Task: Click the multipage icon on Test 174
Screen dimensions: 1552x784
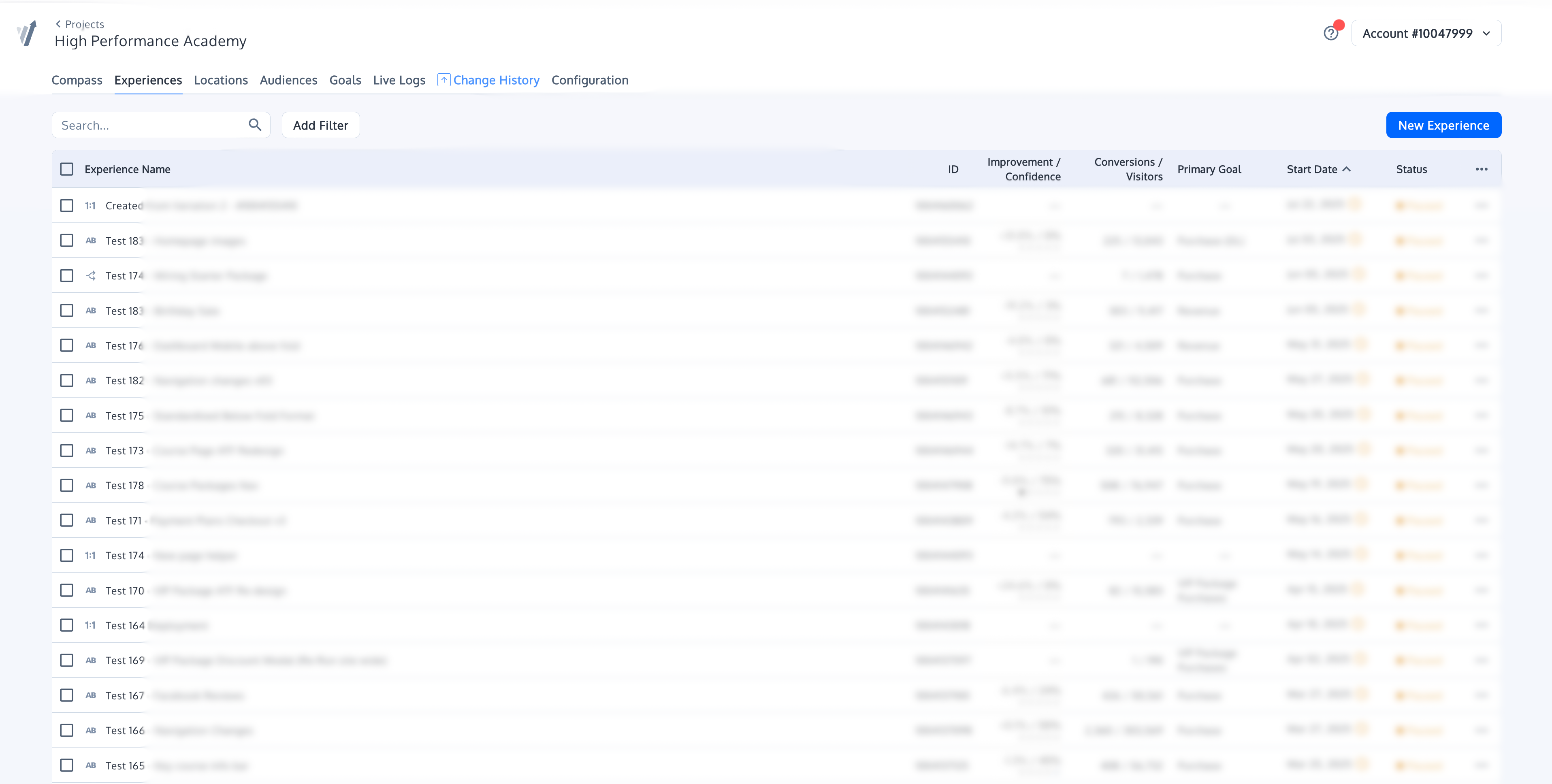Action: (x=90, y=275)
